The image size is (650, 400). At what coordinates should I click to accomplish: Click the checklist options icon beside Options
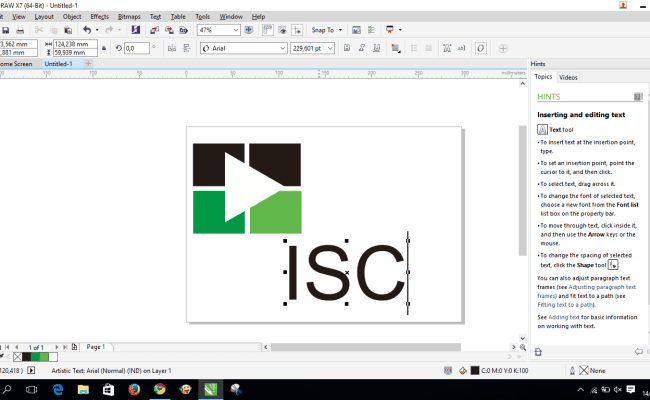click(371, 30)
